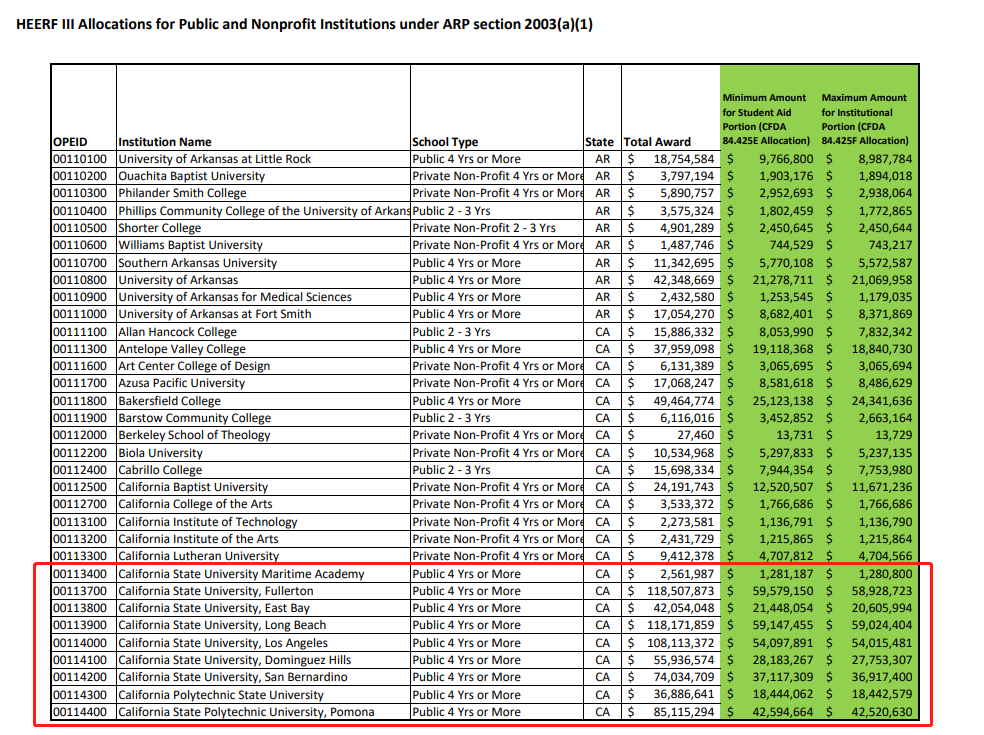Select Phillips Community College row name
The height and width of the screenshot is (735, 984).
coord(264,211)
